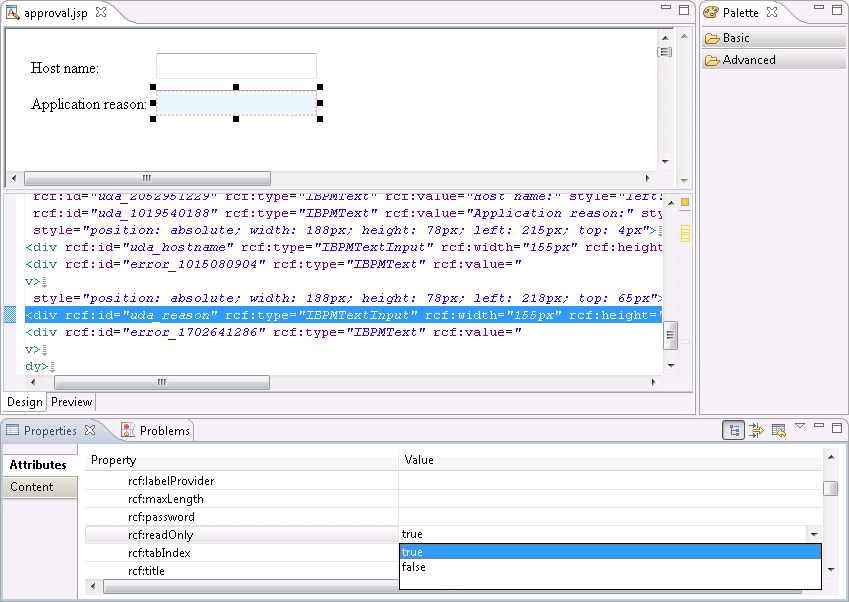Click yellow warning marker in overview ruler

685,203
